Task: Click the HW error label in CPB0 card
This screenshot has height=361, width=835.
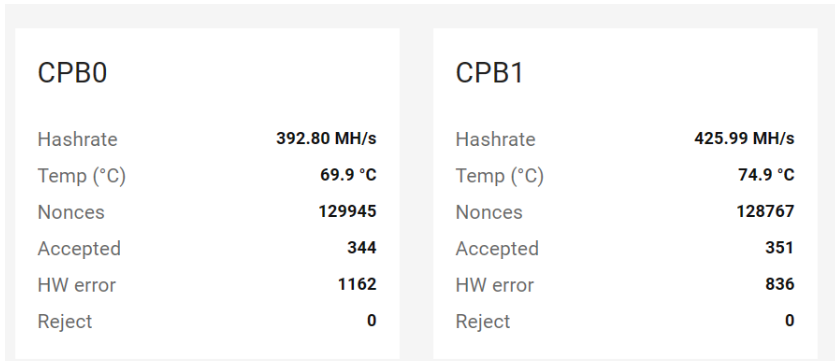Action: 76,285
